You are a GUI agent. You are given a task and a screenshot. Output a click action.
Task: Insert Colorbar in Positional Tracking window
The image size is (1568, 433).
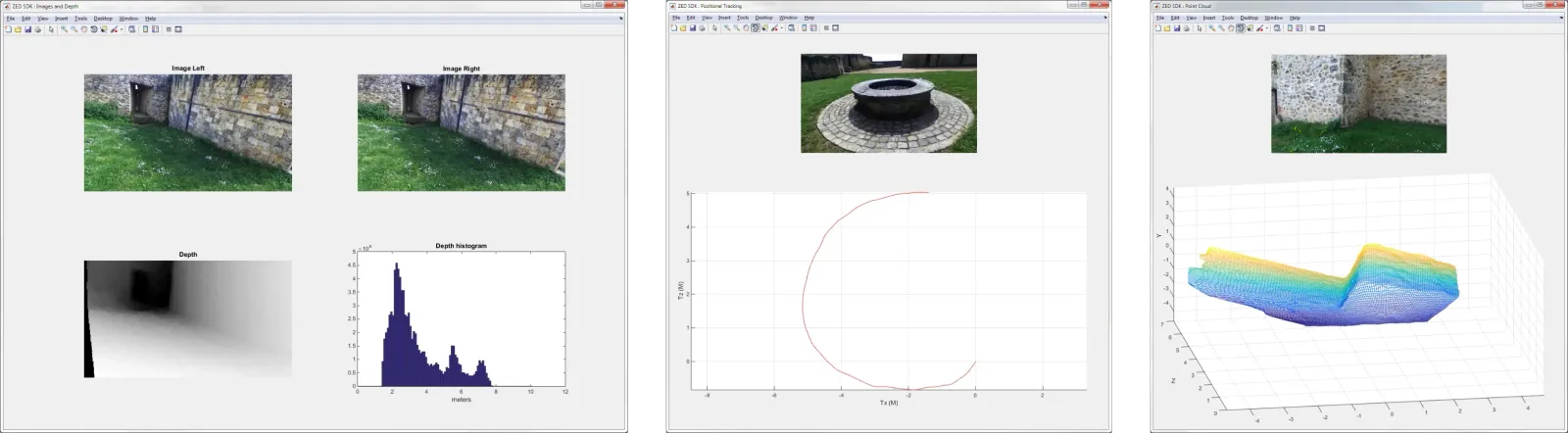[x=804, y=28]
